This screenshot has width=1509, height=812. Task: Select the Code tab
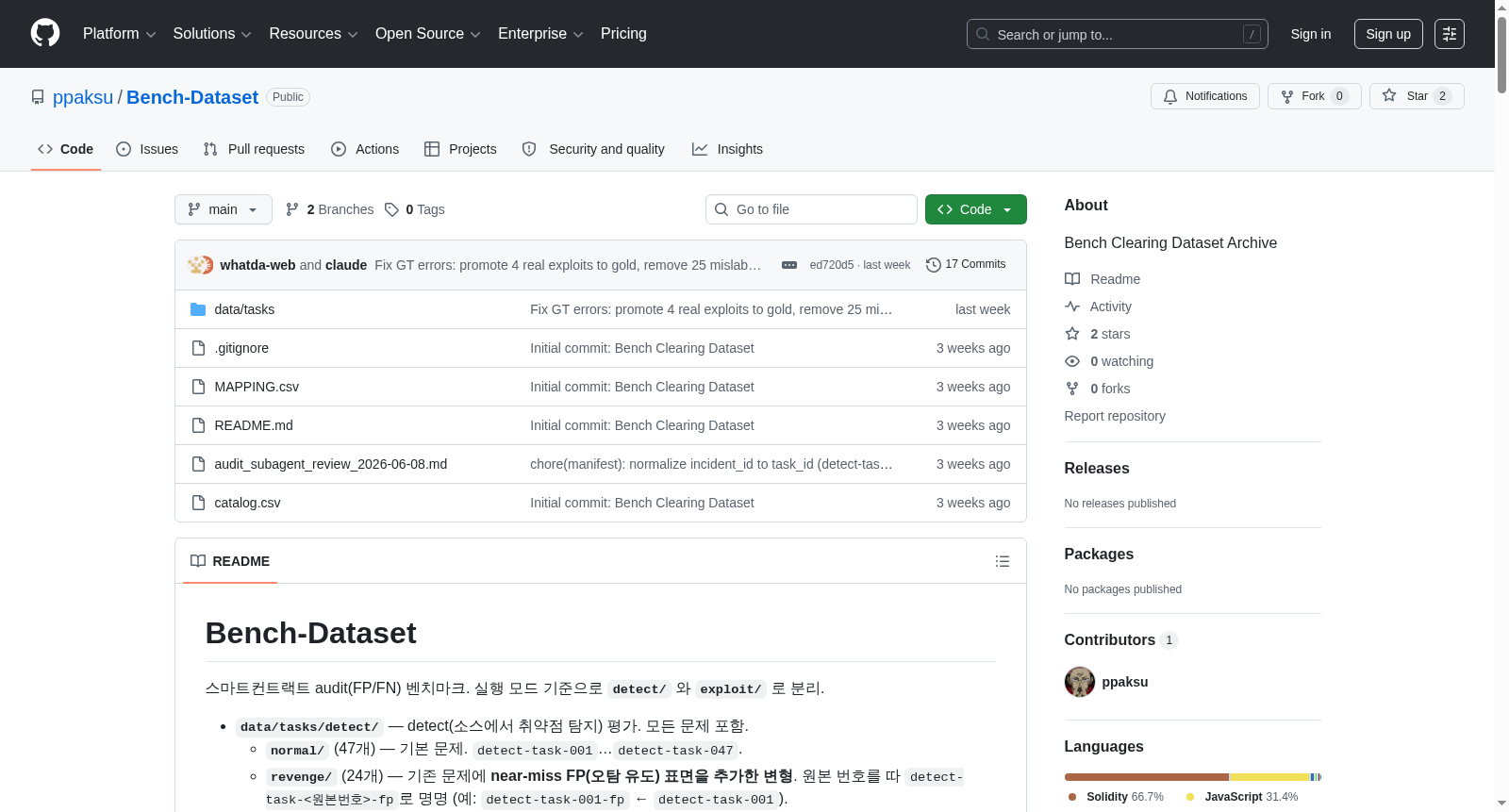tap(66, 149)
